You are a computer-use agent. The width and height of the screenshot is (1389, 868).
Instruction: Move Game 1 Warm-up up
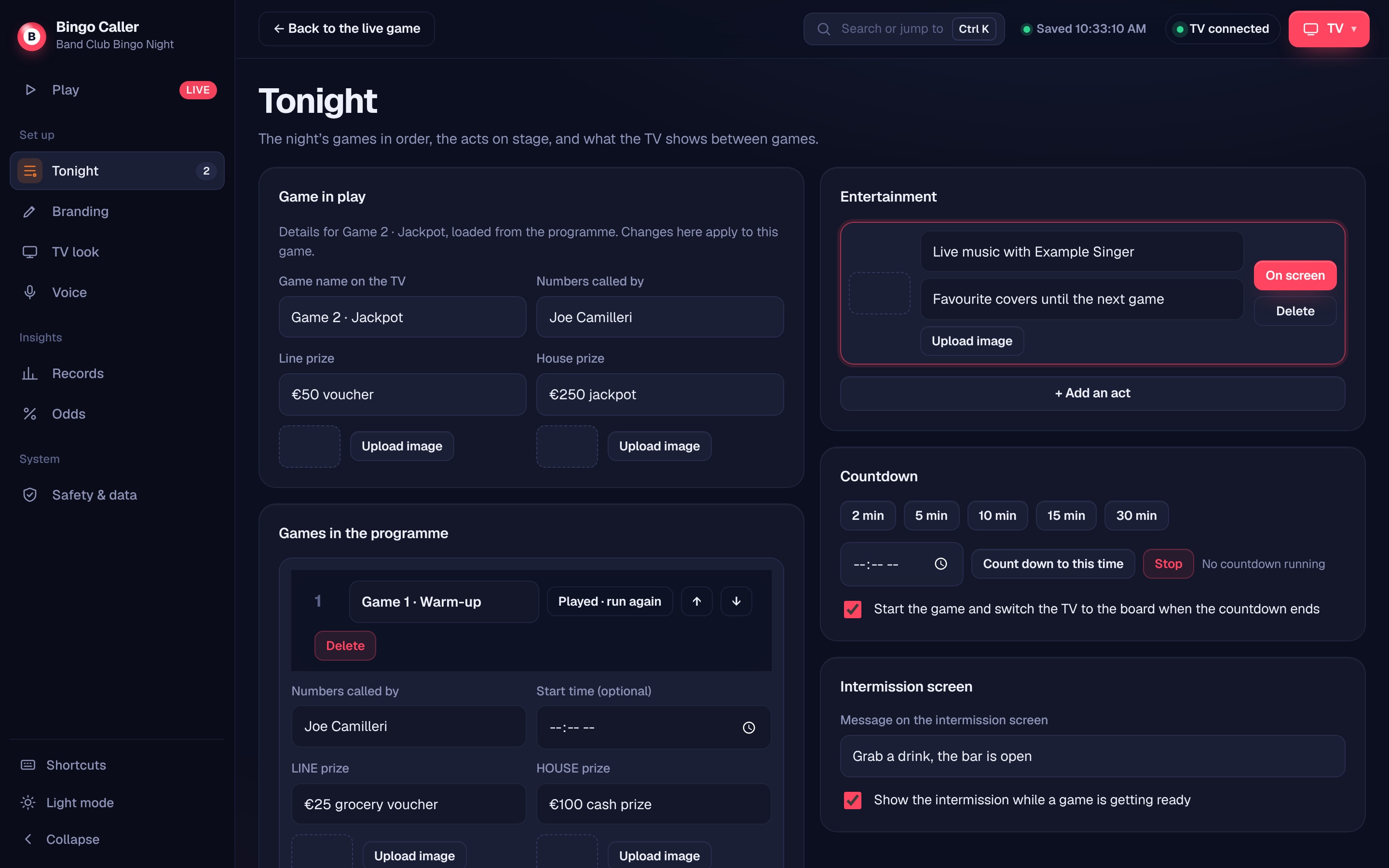pos(697,601)
